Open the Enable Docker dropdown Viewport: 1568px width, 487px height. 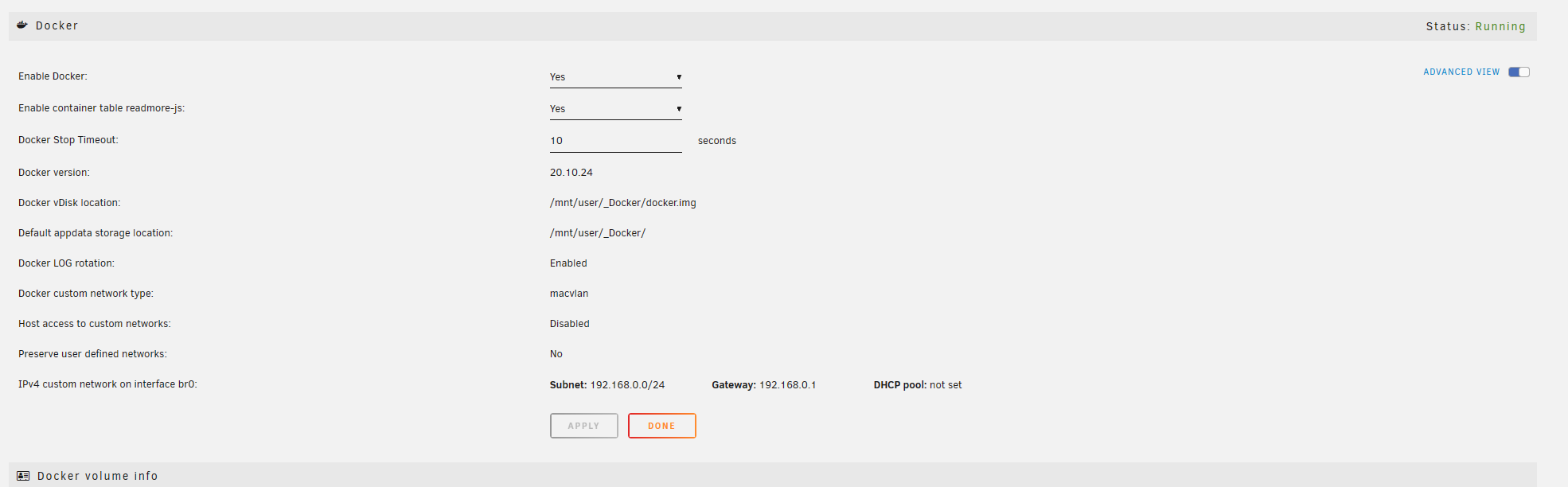tap(615, 77)
